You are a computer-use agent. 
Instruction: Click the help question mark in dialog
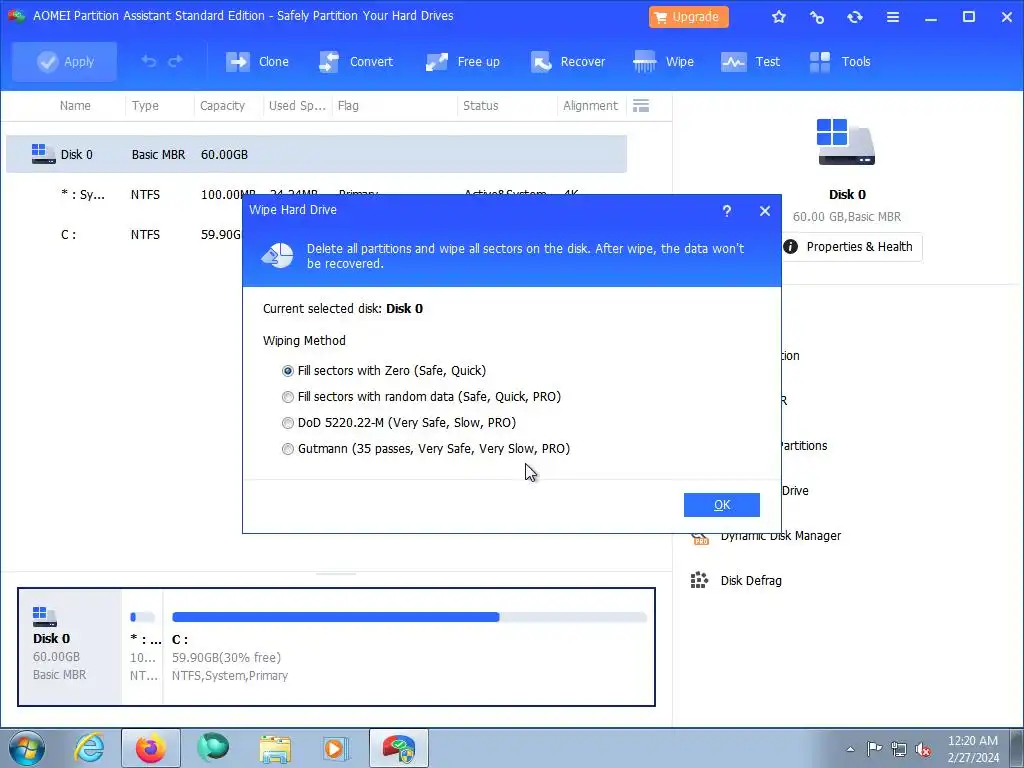[x=727, y=211]
